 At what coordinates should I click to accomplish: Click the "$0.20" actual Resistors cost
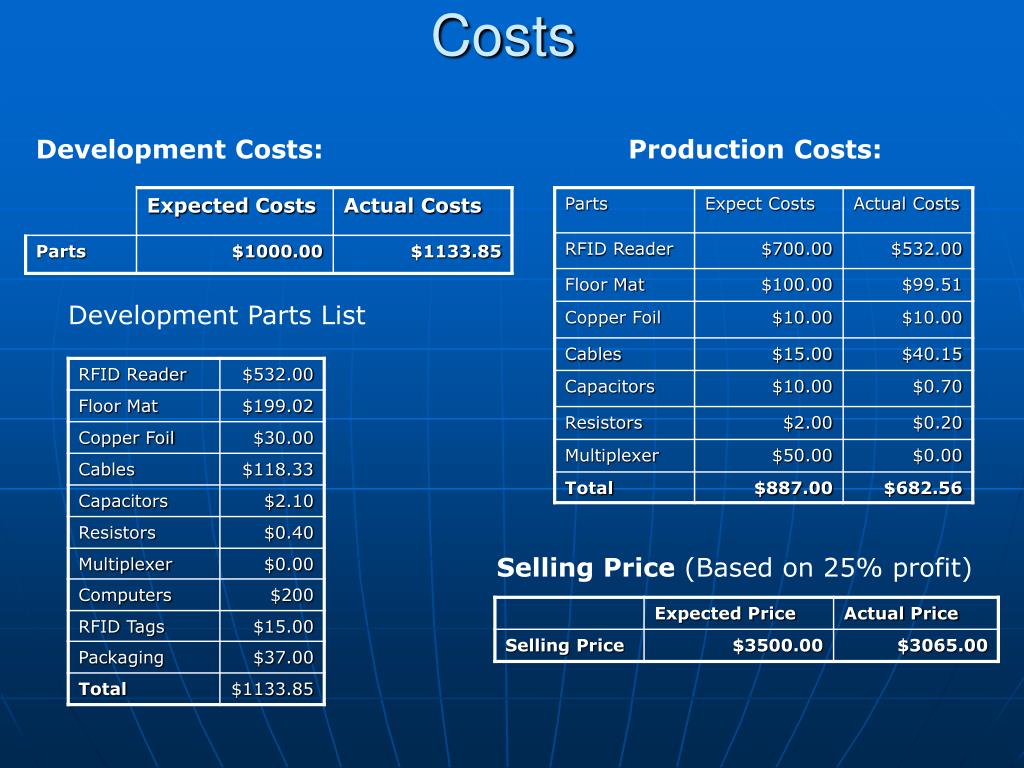click(937, 423)
